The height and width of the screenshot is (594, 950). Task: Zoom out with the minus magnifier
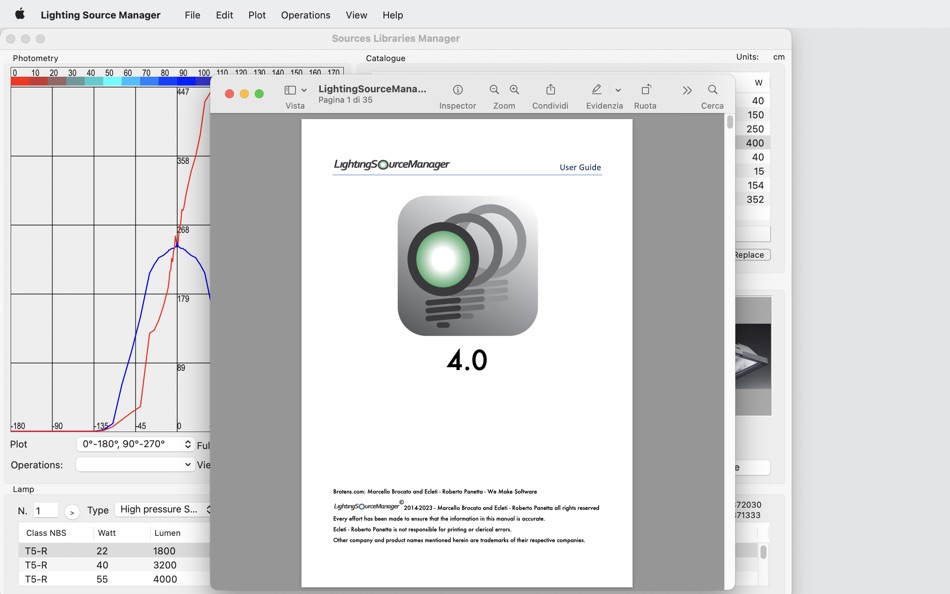494,90
